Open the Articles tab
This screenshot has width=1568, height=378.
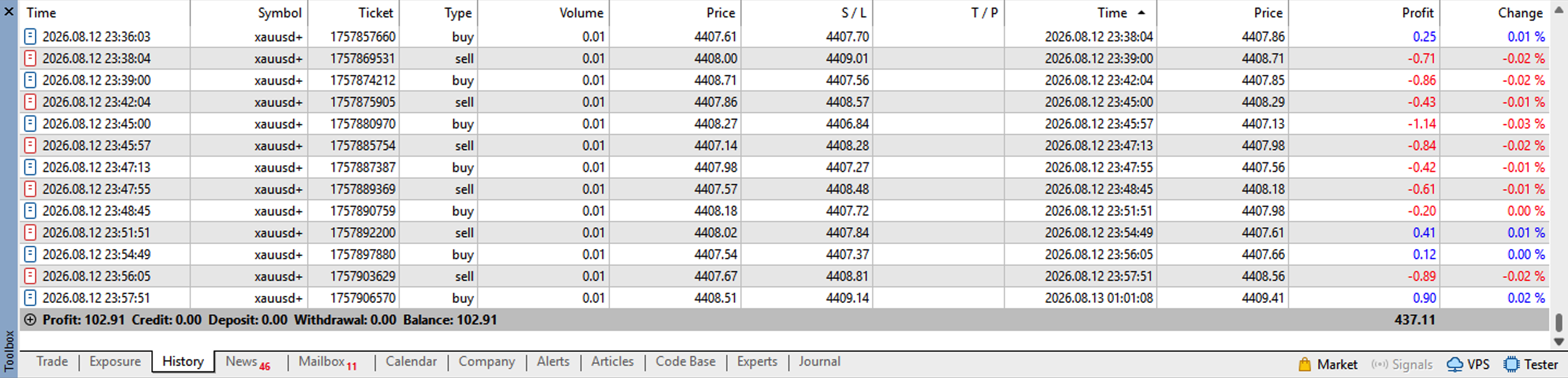pos(612,362)
